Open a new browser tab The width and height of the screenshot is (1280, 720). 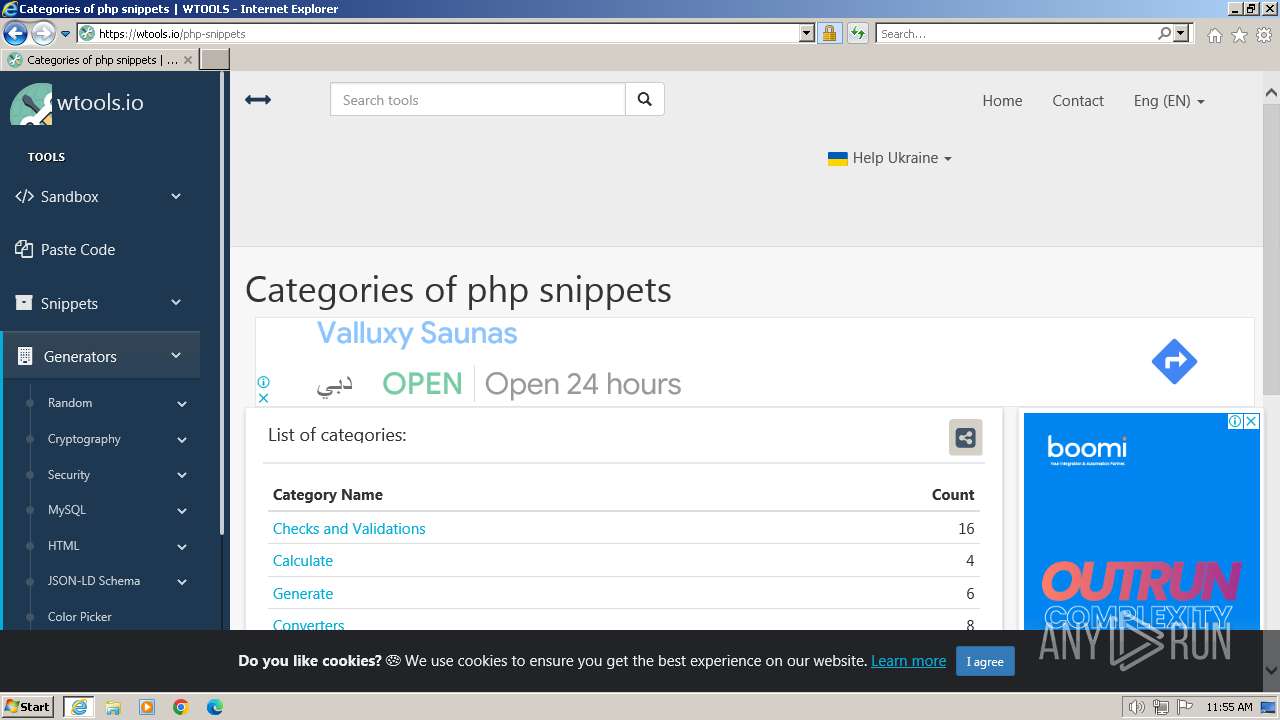point(215,60)
